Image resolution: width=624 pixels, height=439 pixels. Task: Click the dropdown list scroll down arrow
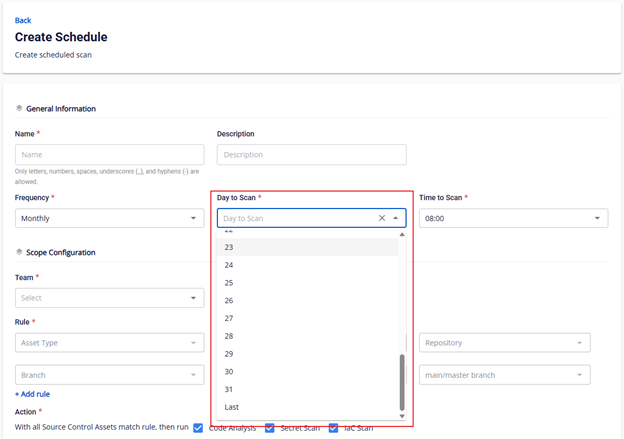[403, 416]
